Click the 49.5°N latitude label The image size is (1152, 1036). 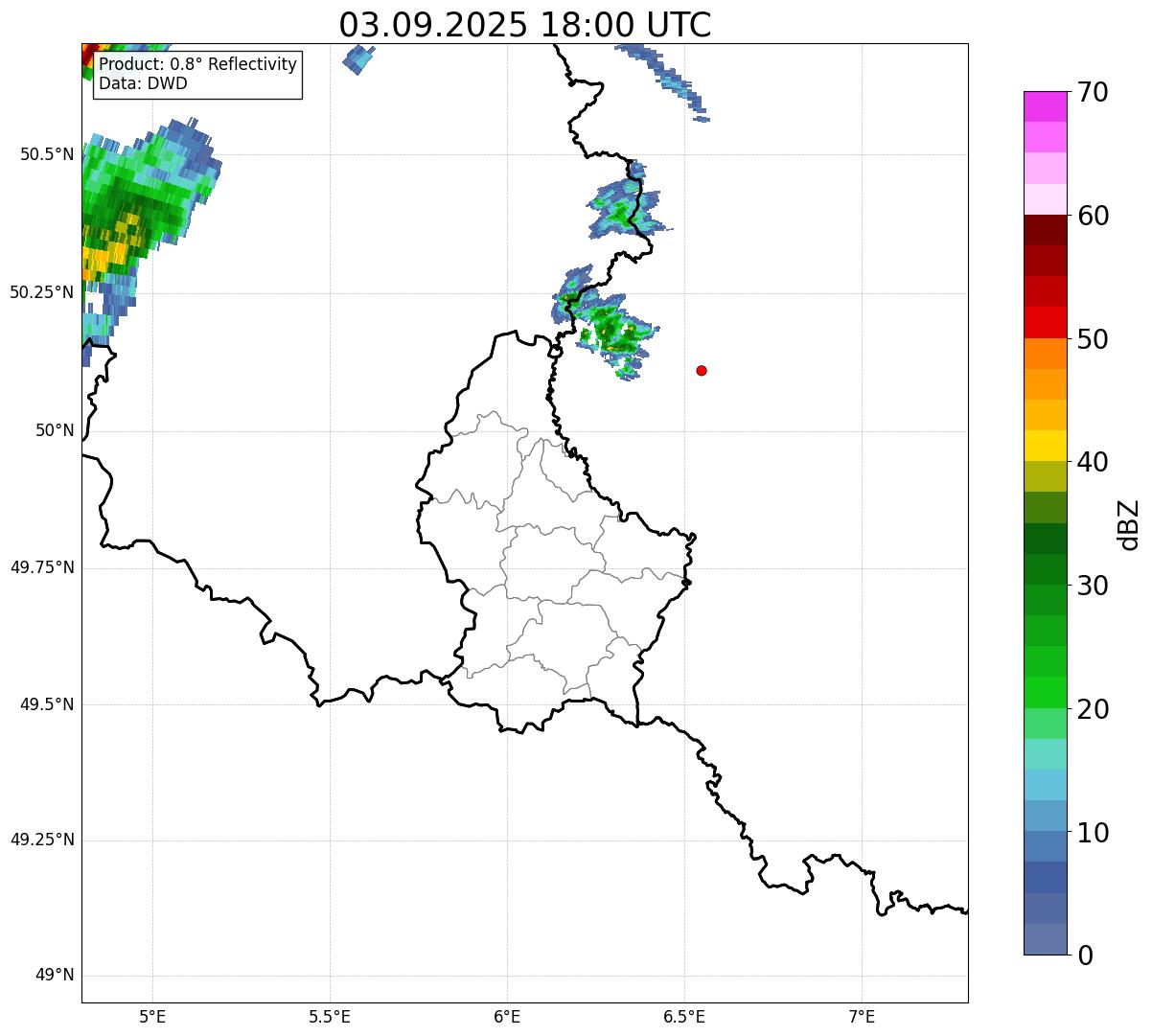click(x=47, y=704)
